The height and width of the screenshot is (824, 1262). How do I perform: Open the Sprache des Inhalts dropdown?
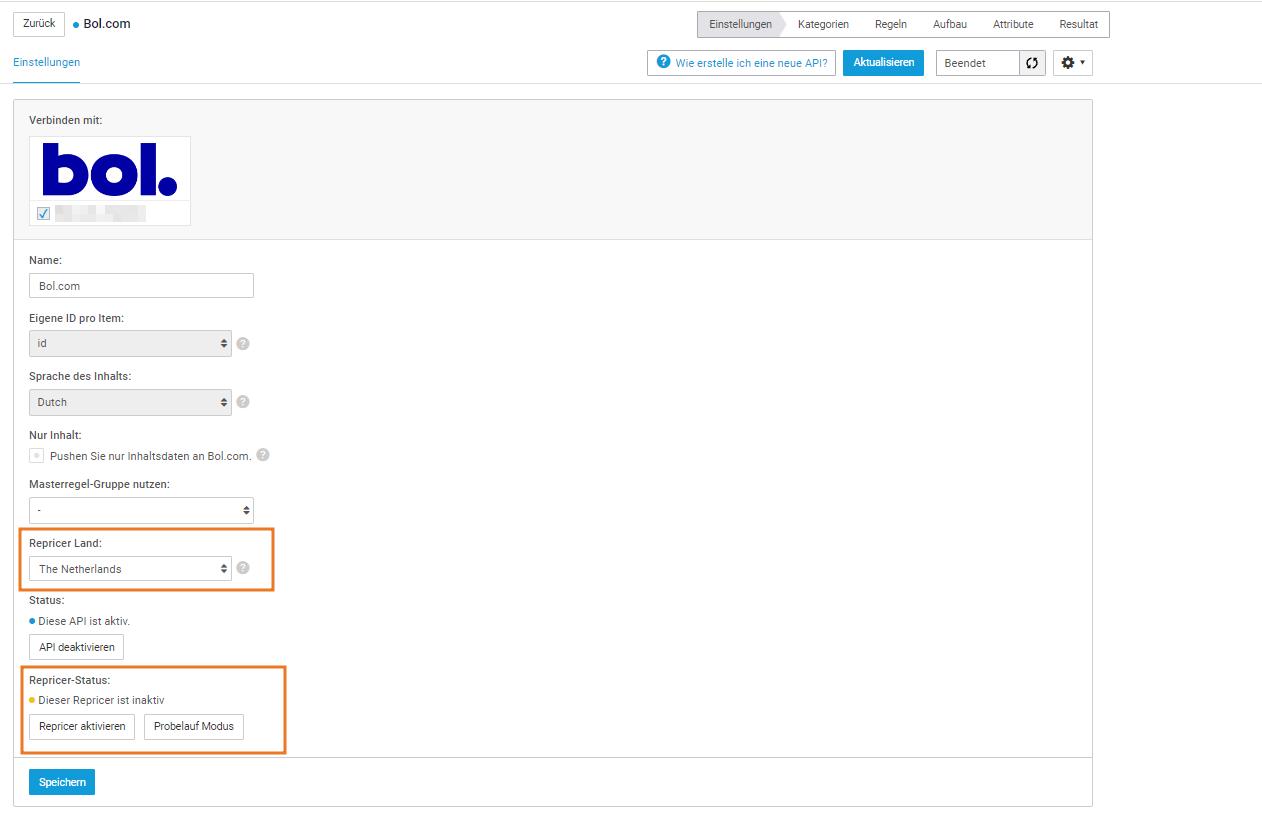coord(130,402)
